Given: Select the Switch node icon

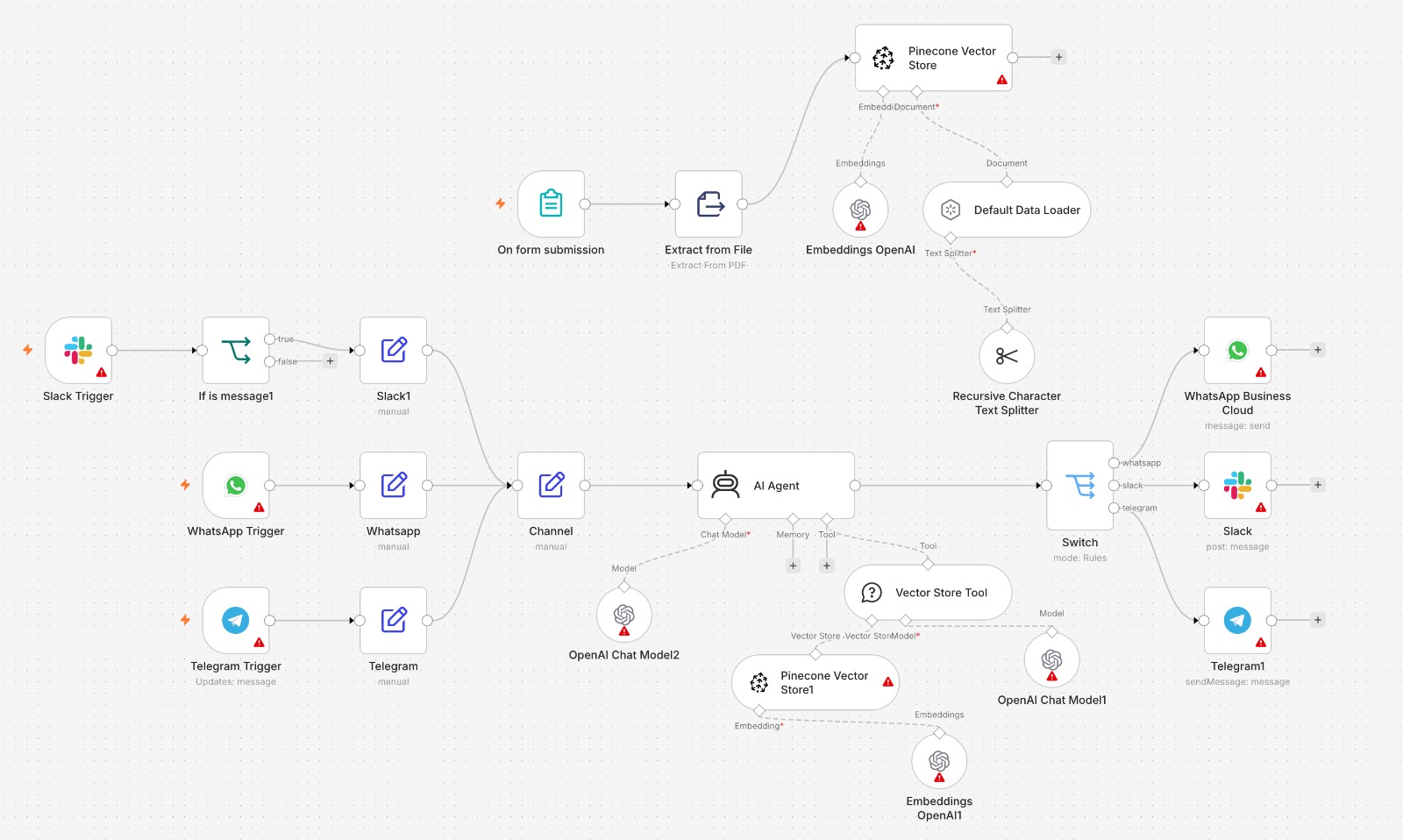Looking at the screenshot, I should (1080, 485).
